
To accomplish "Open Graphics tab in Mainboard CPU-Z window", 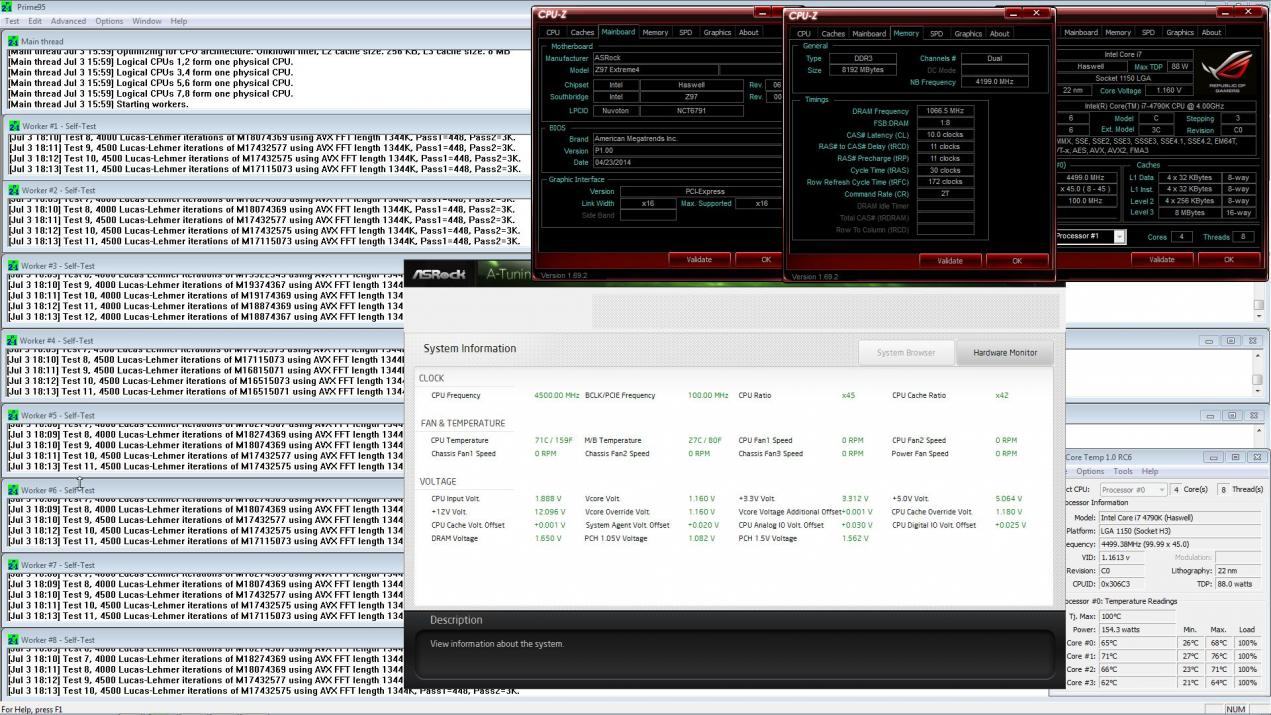I will [717, 32].
